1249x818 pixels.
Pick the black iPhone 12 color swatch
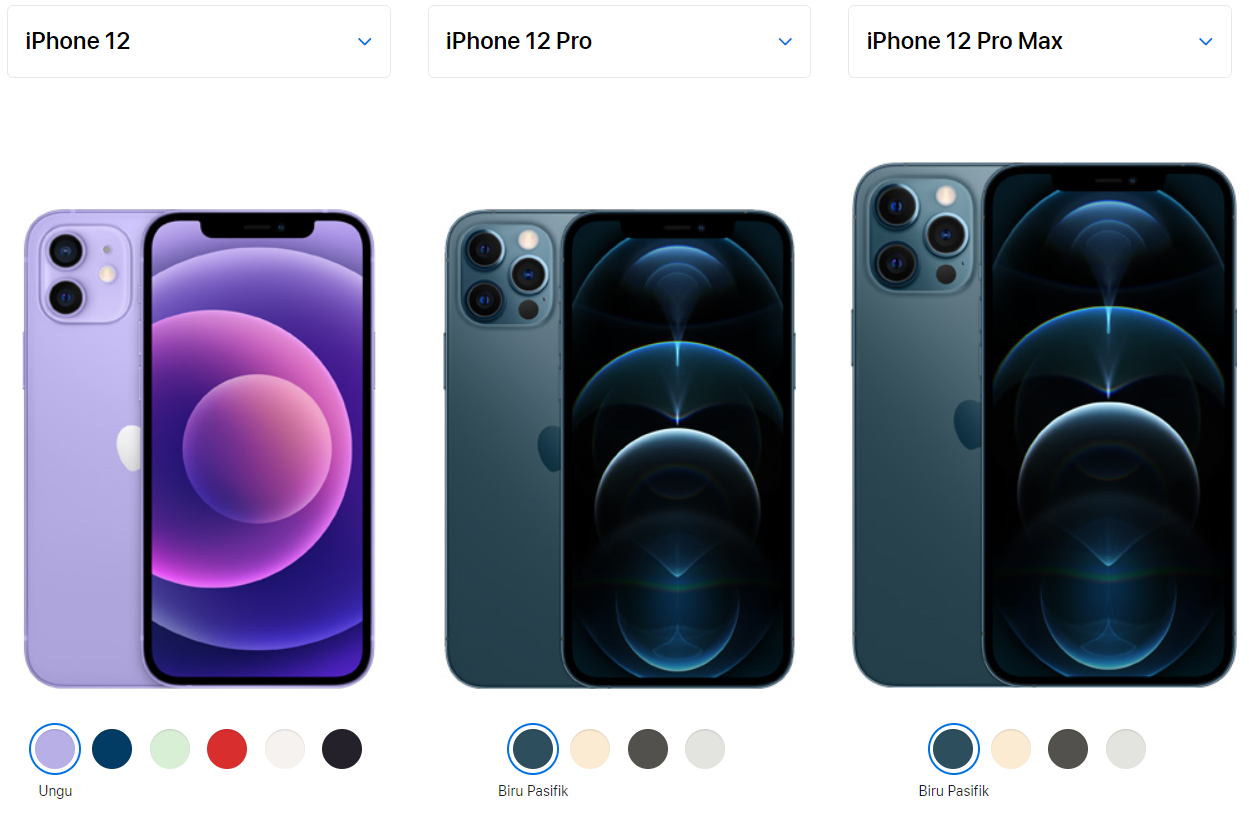(342, 749)
